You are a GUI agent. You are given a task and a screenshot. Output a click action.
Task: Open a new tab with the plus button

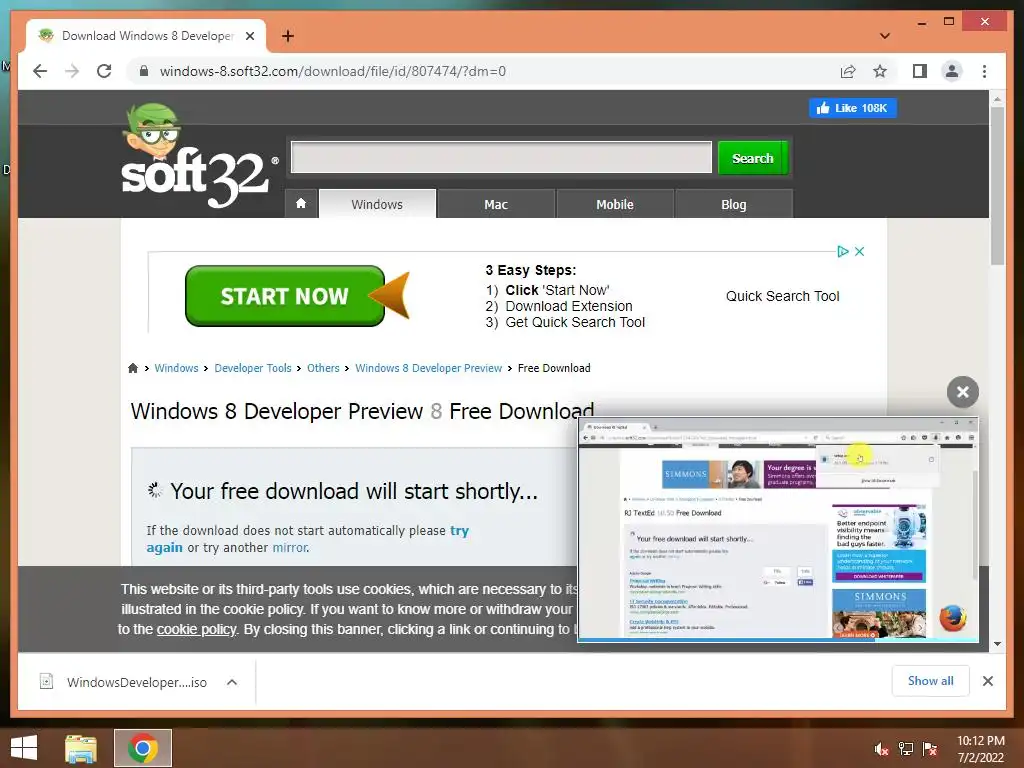[x=287, y=36]
